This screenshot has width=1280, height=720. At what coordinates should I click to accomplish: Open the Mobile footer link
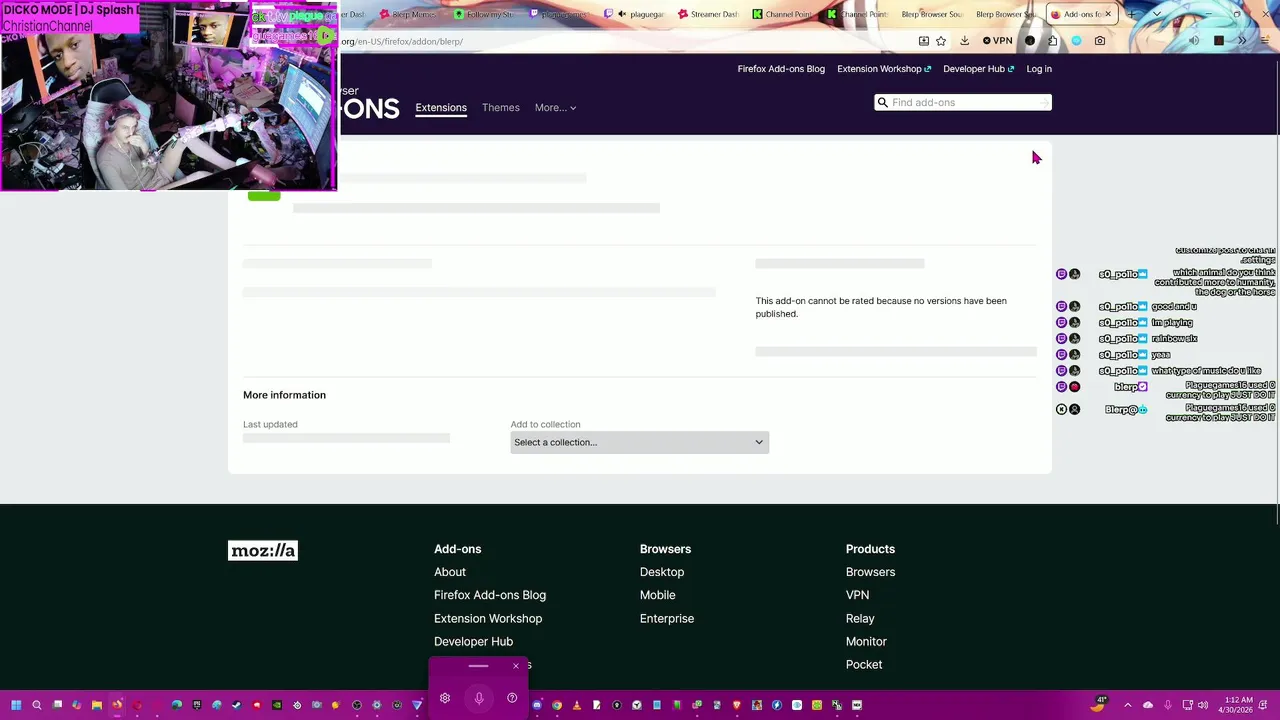pyautogui.click(x=657, y=595)
